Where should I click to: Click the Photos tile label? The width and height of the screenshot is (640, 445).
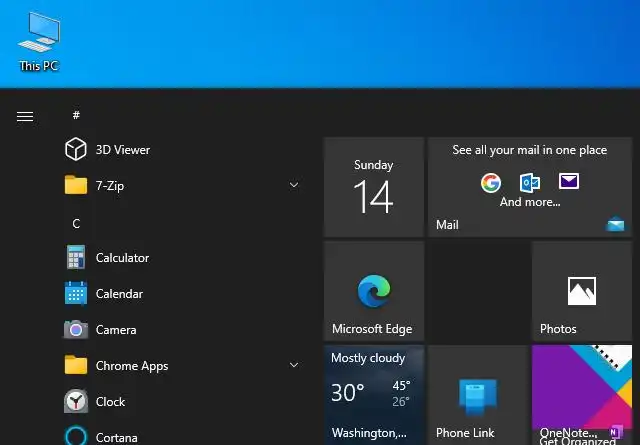tap(558, 329)
